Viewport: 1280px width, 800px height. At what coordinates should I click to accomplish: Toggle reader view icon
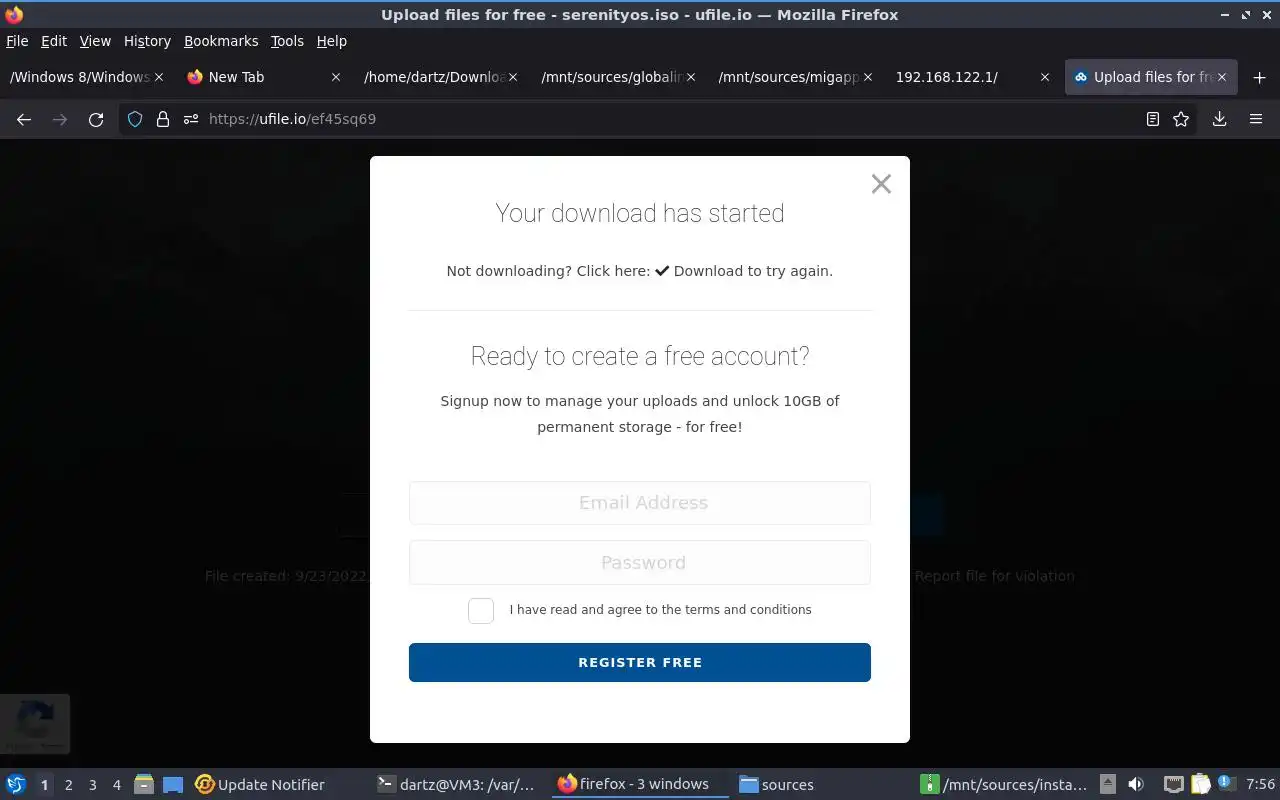pos(1153,119)
